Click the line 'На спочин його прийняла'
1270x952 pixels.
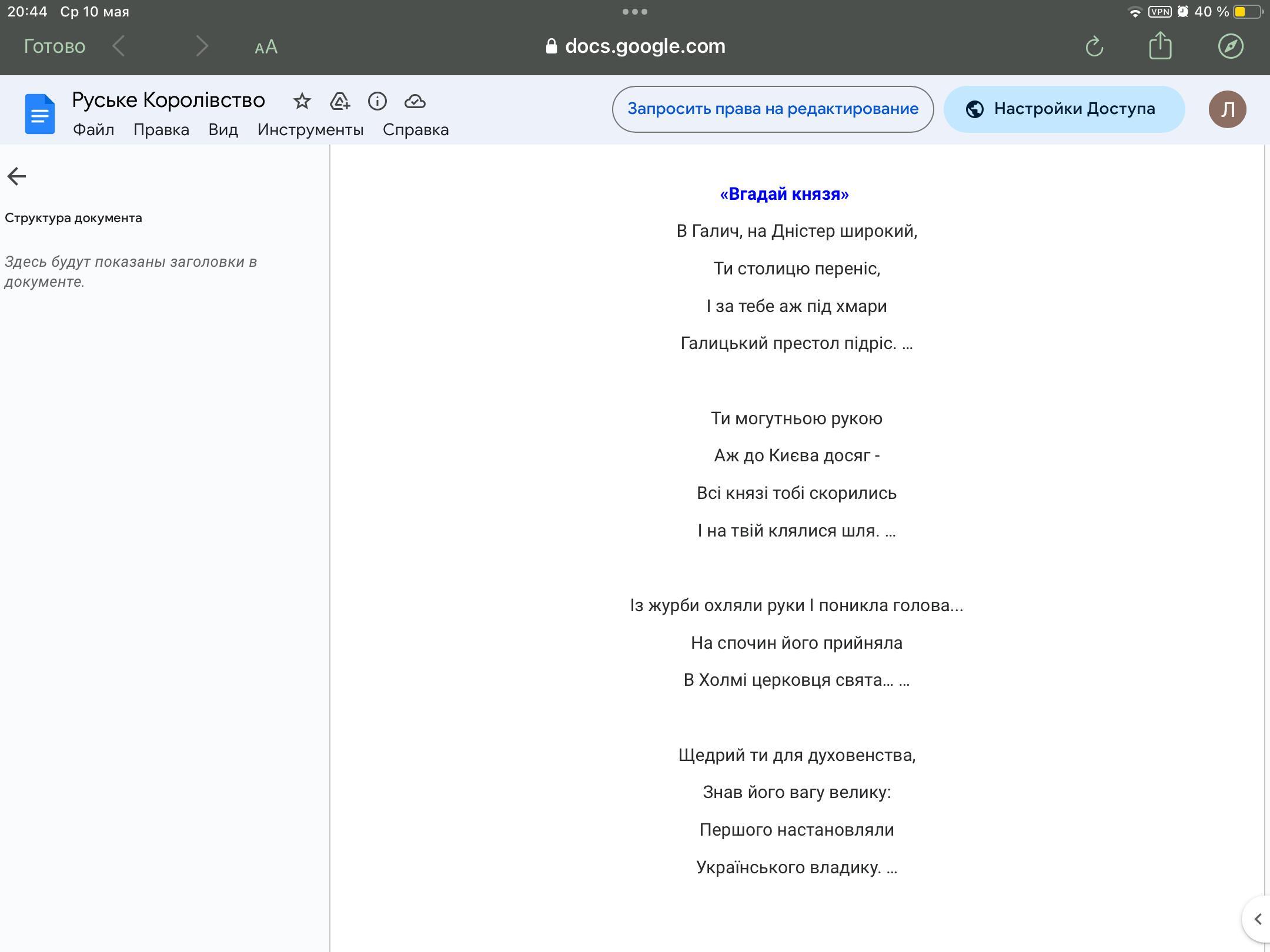pos(797,643)
